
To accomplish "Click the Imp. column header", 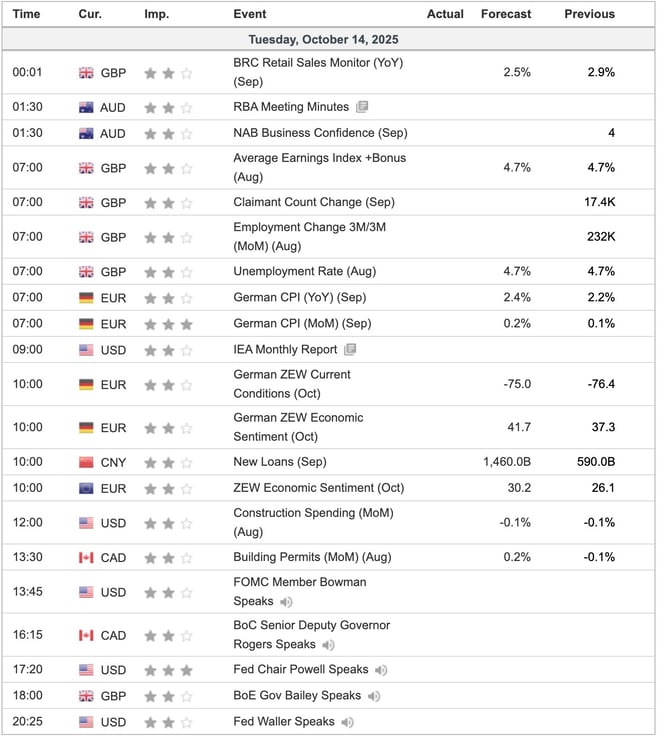I will point(156,14).
